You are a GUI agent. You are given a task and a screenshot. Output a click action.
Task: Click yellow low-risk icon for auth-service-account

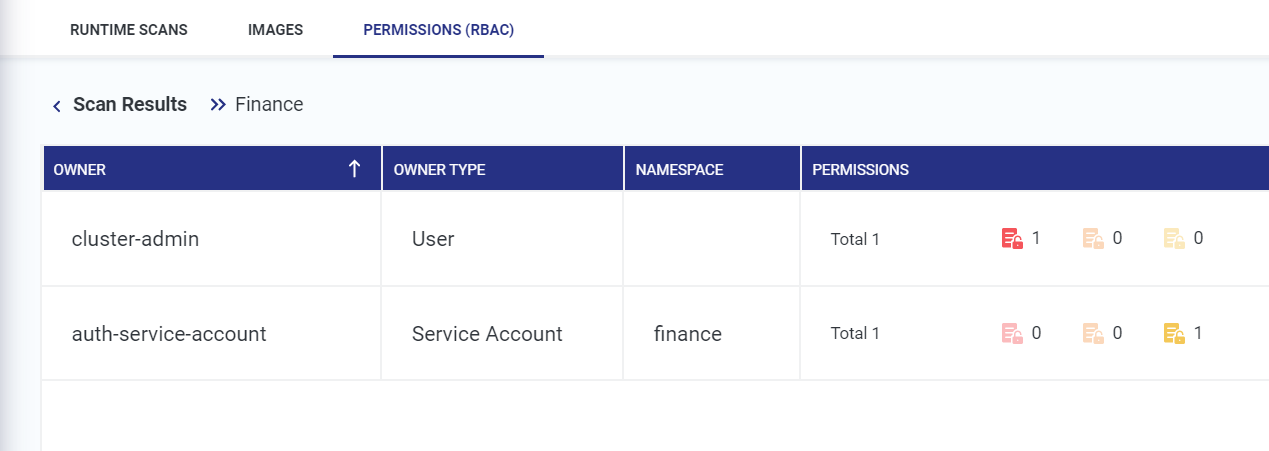[1174, 333]
